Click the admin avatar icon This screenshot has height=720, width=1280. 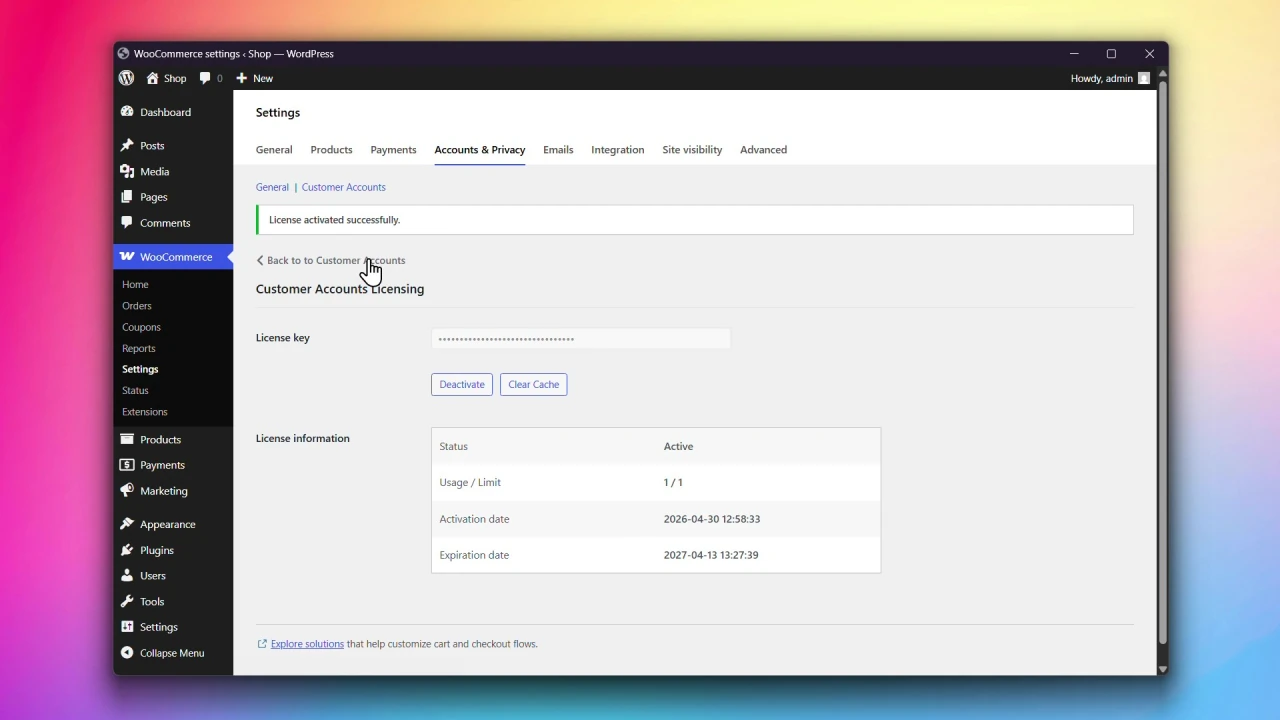pos(1144,78)
